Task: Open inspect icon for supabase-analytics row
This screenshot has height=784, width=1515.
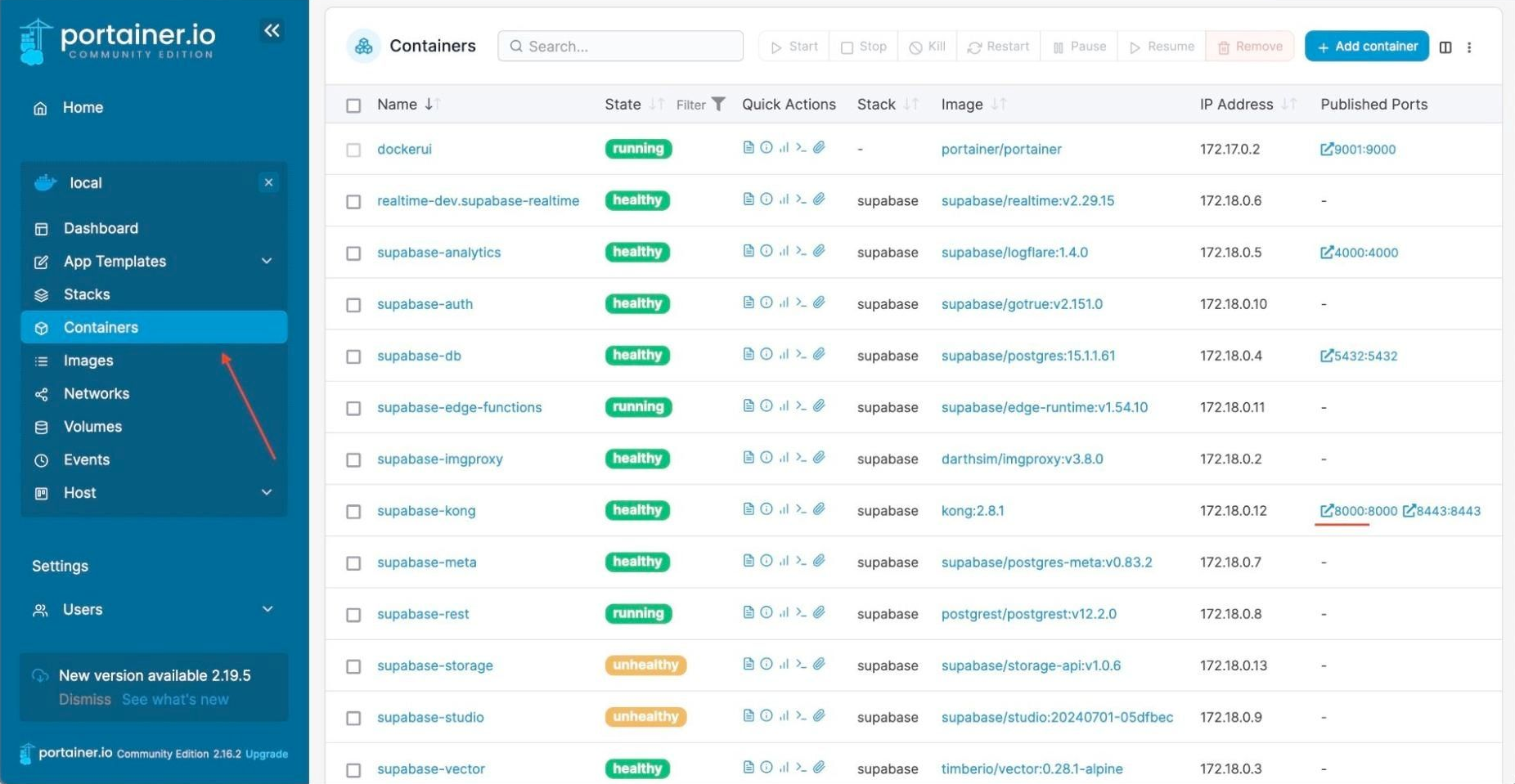Action: click(x=766, y=251)
